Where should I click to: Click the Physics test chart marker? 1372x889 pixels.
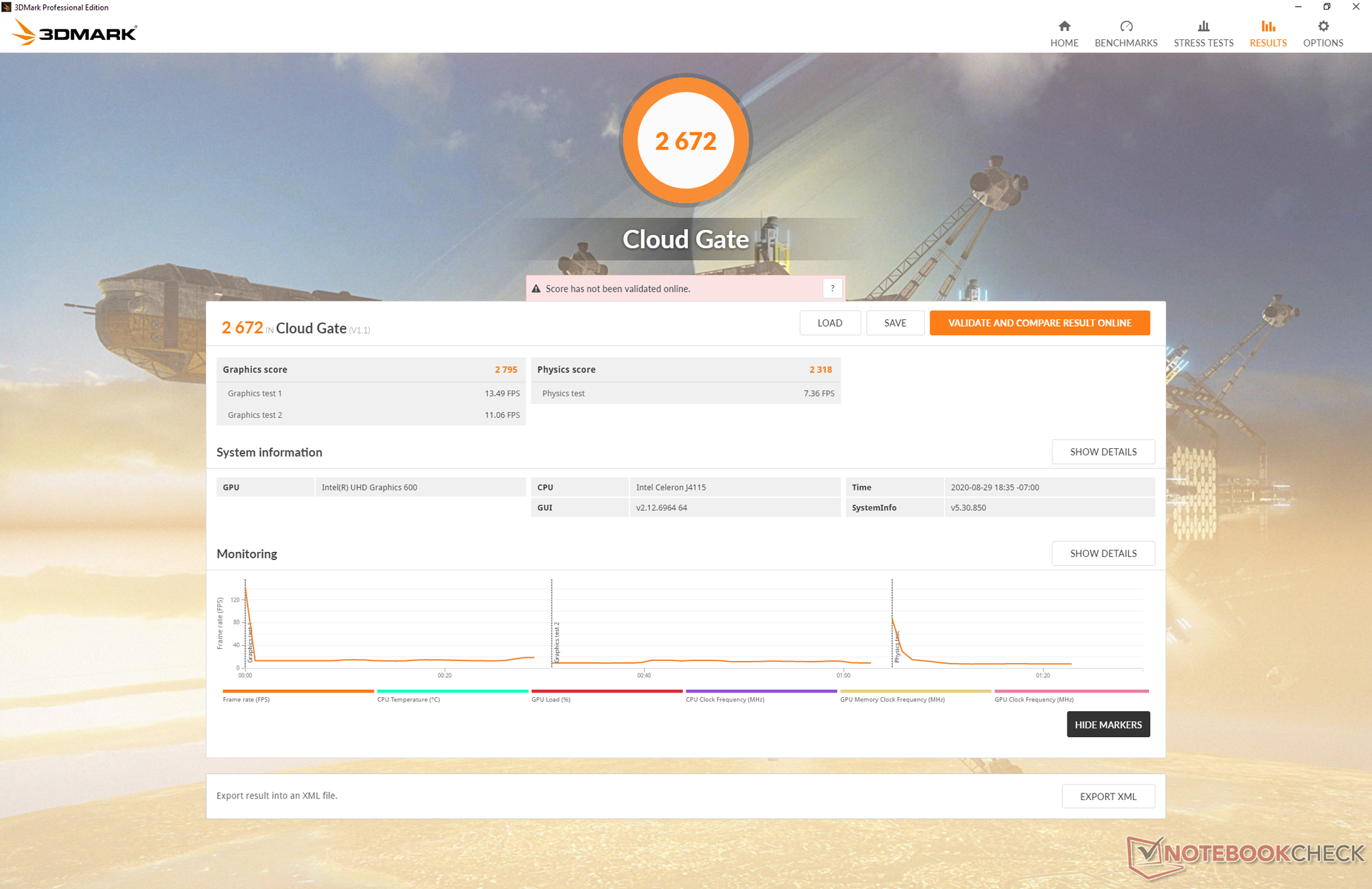tap(897, 646)
